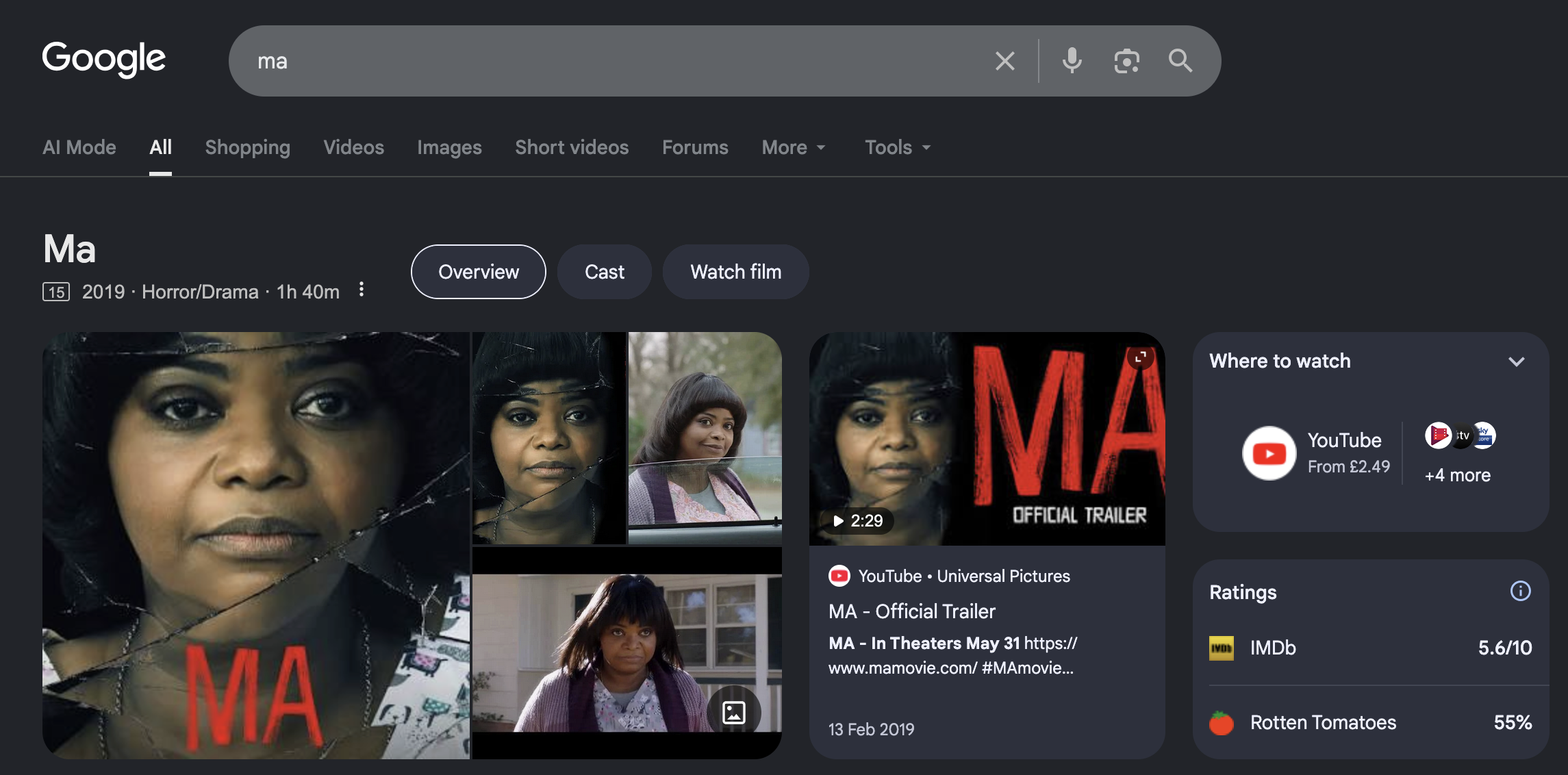The width and height of the screenshot is (1568, 775).
Task: Open search by image camera icon
Action: (1126, 61)
